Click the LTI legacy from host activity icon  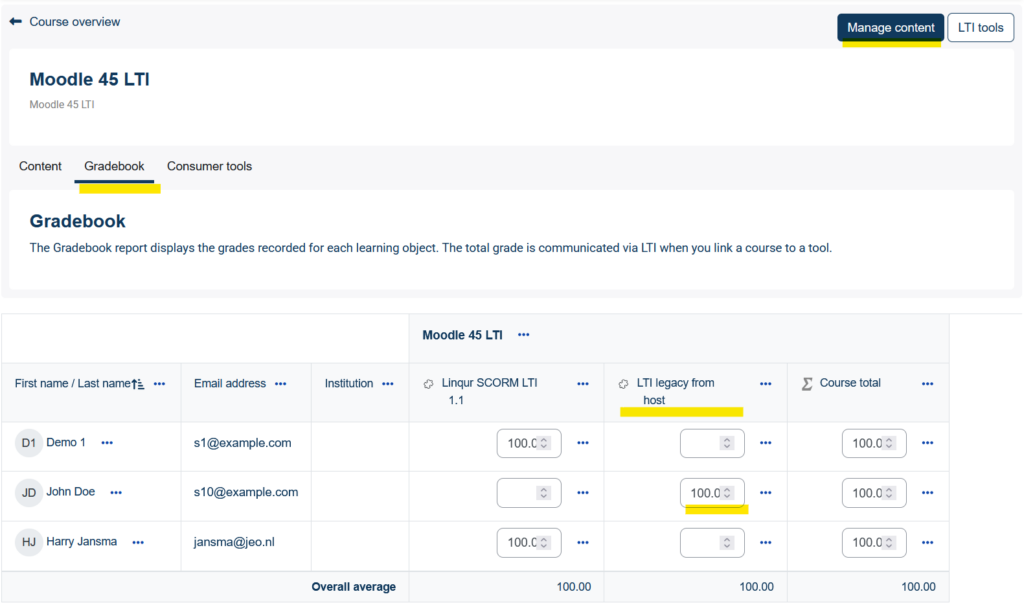[623, 384]
